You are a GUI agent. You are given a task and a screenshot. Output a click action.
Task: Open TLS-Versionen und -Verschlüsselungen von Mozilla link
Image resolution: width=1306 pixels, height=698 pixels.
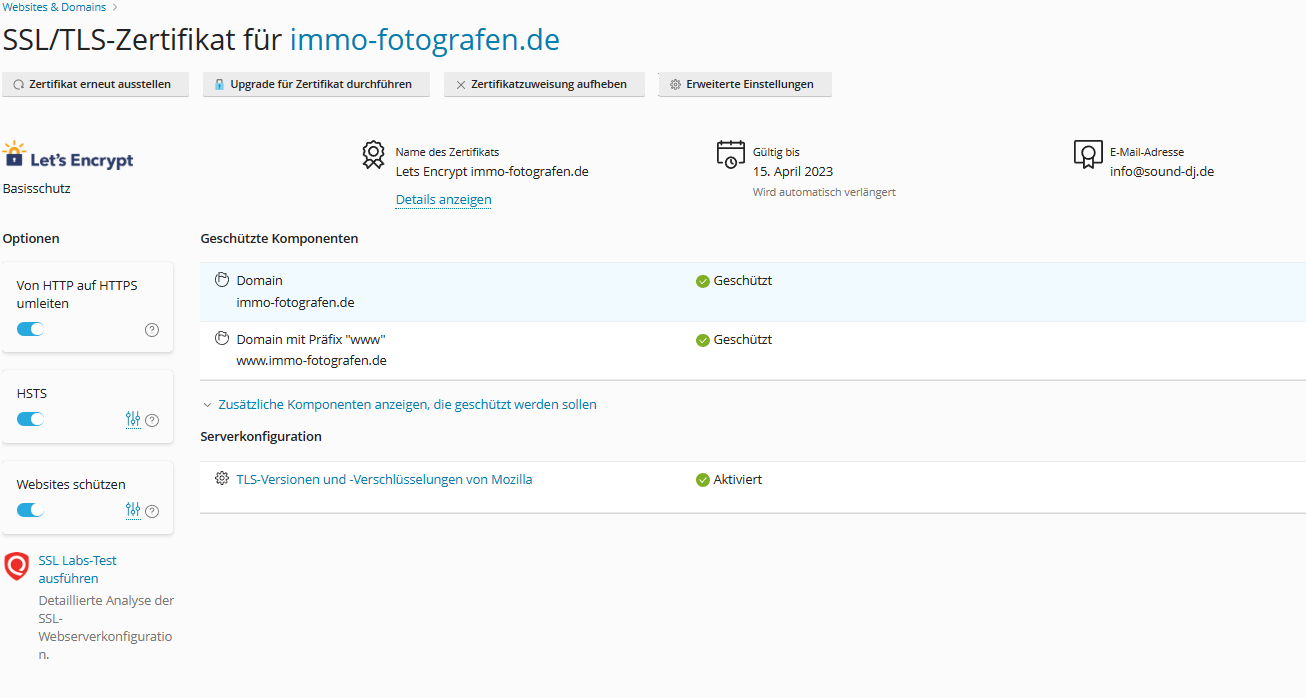(x=384, y=480)
